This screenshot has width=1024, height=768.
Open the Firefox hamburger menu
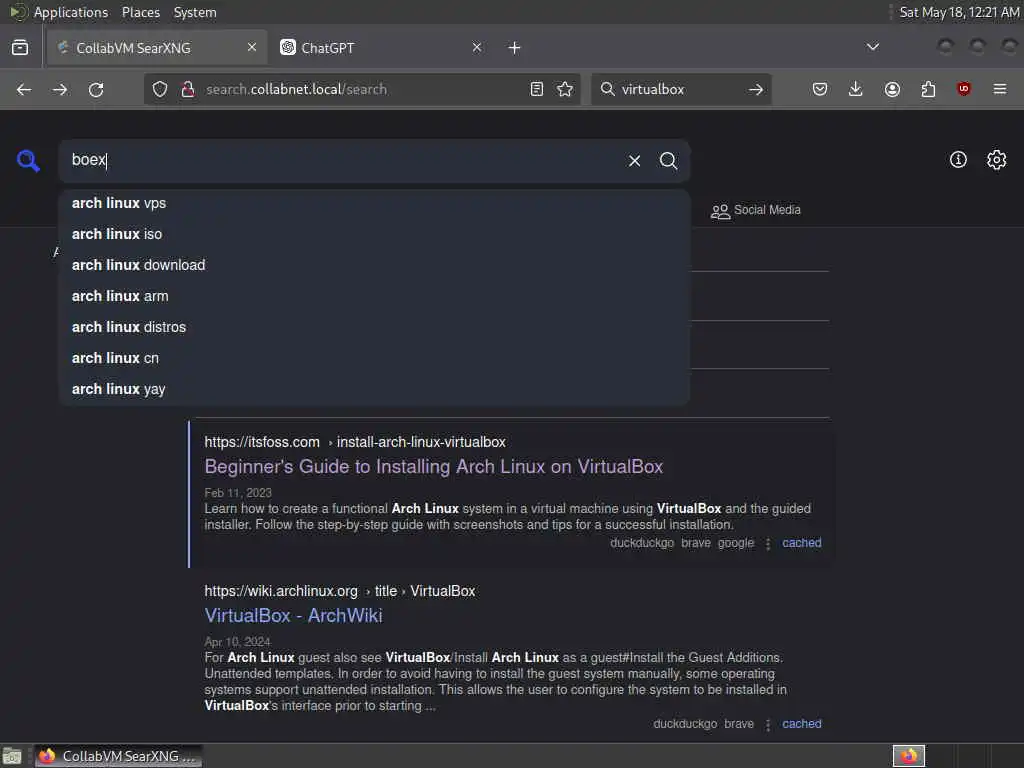coord(1000,89)
